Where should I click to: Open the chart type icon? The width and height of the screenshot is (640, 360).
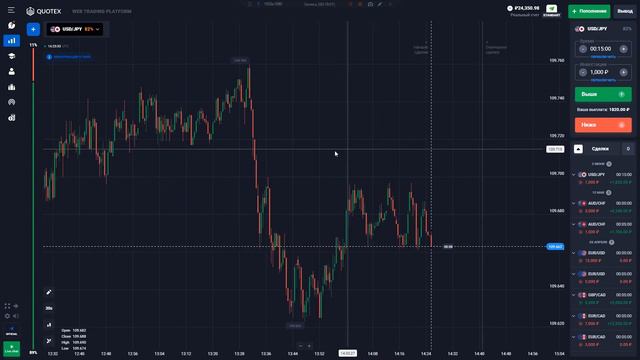[x=49, y=325]
